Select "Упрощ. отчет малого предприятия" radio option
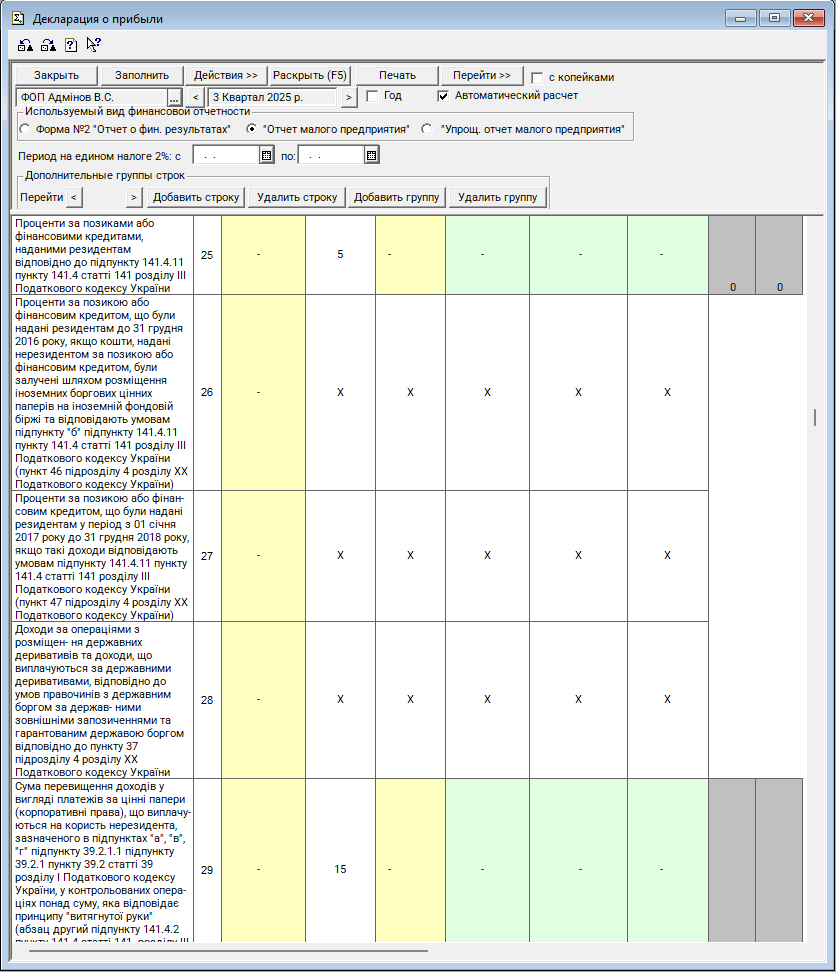 (427, 129)
